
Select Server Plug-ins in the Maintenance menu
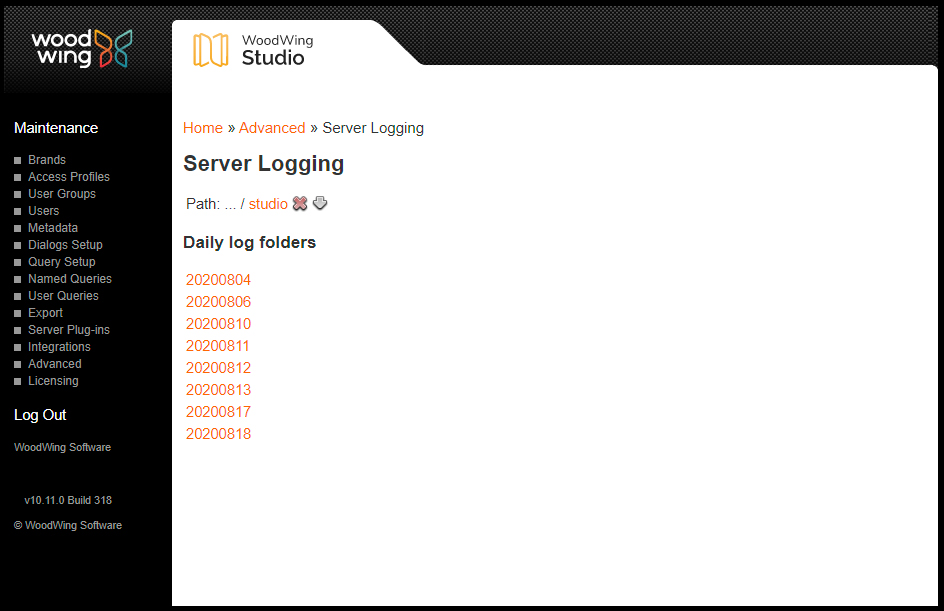[68, 330]
